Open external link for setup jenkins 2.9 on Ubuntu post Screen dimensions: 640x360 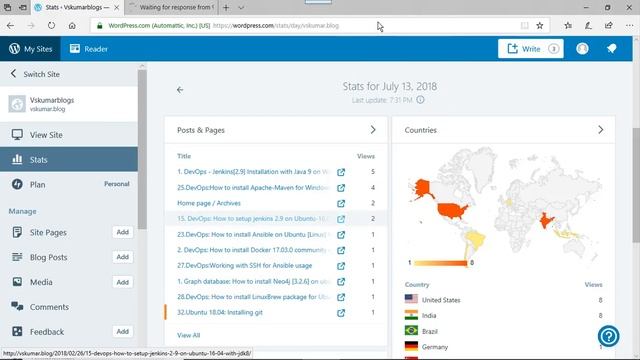coord(341,219)
